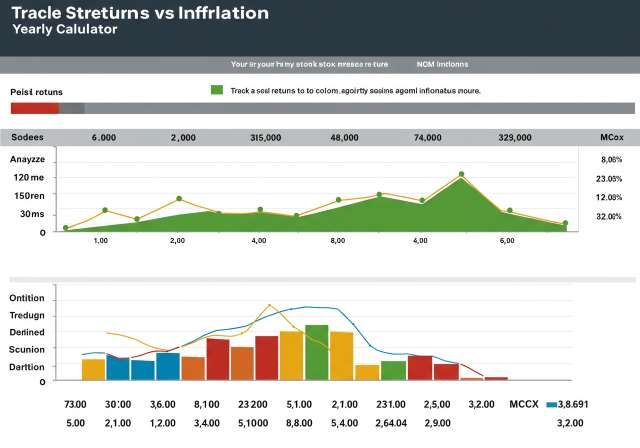The image size is (640, 448).
Task: Select the 48,000 header cell
Action: [344, 138]
